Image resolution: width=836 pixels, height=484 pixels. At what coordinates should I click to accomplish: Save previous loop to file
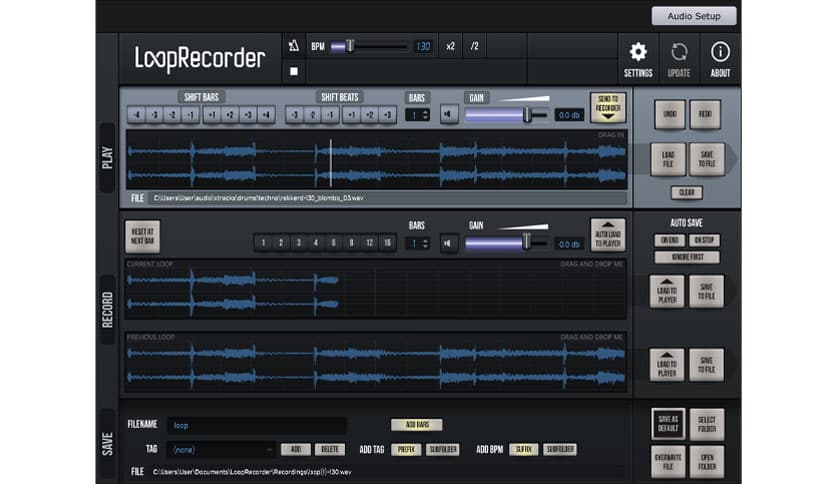pyautogui.click(x=706, y=365)
